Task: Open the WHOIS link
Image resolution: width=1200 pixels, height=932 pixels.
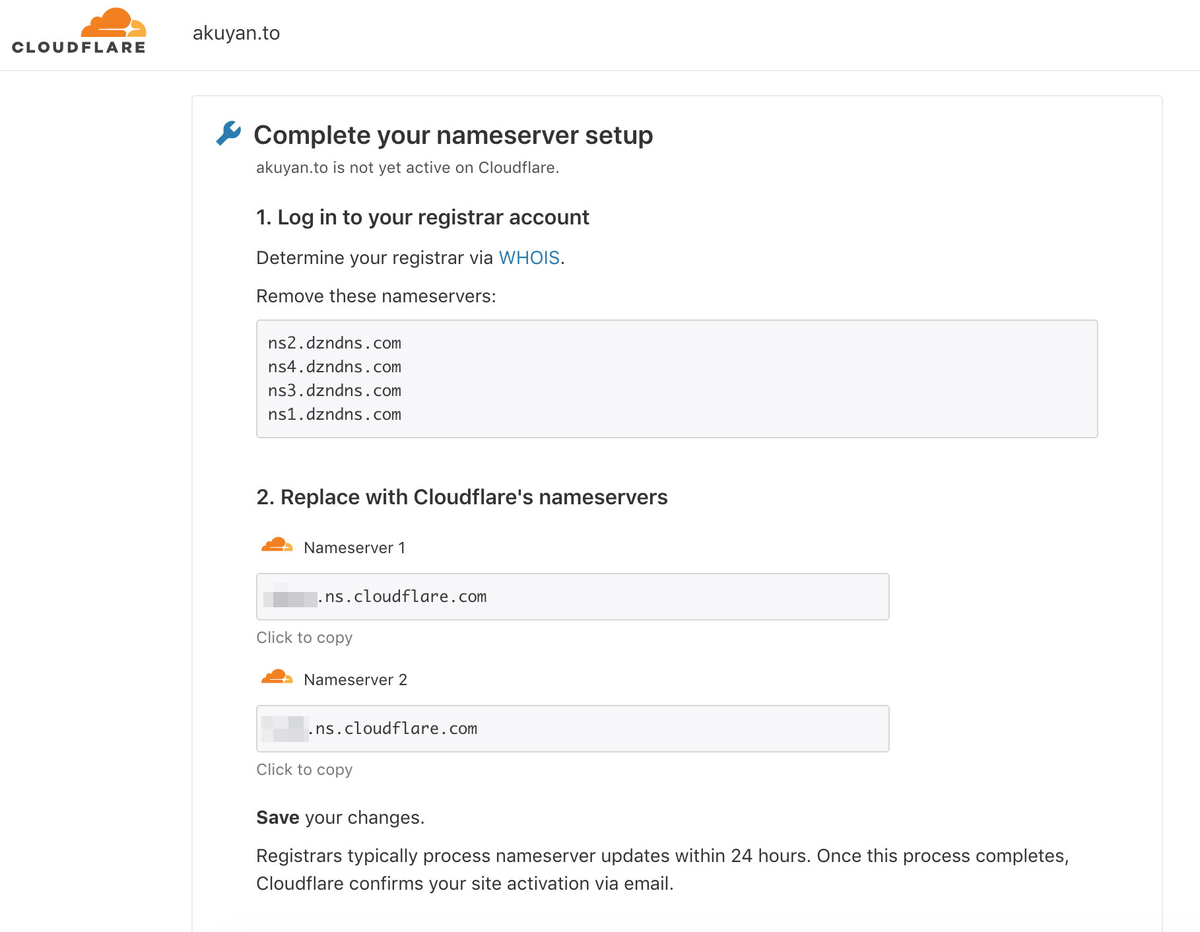Action: (x=529, y=258)
